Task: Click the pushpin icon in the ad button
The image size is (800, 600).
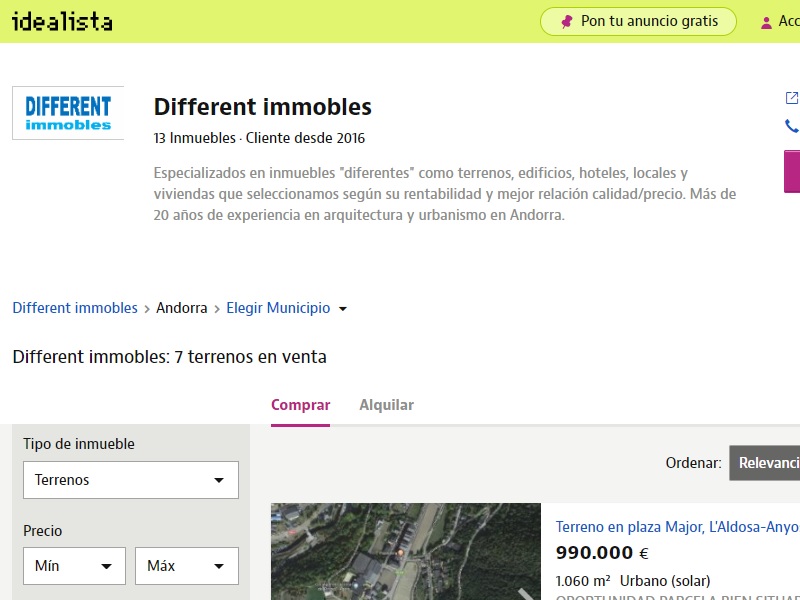Action: (566, 21)
